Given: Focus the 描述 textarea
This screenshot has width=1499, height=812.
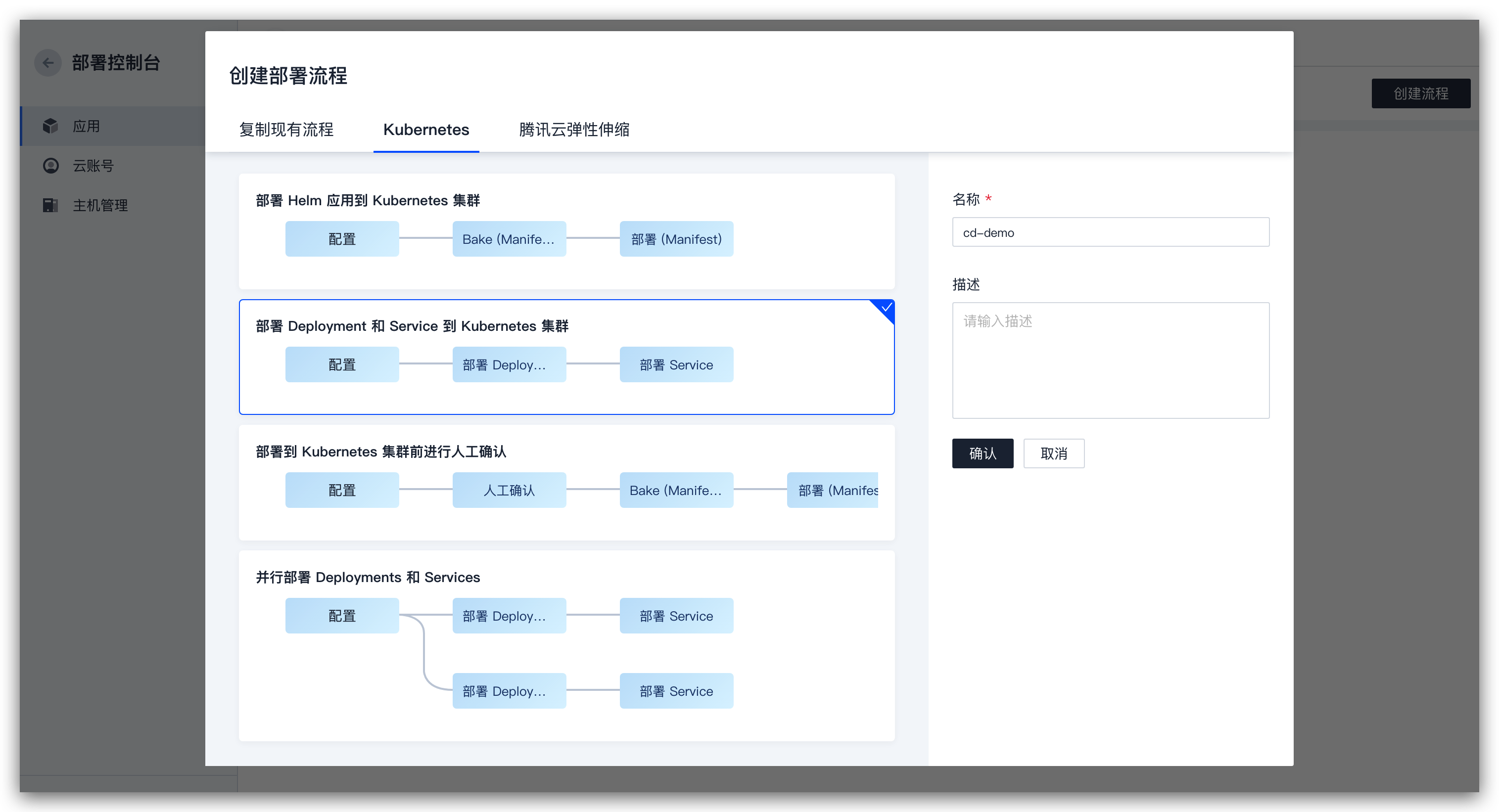Looking at the screenshot, I should (x=1110, y=360).
